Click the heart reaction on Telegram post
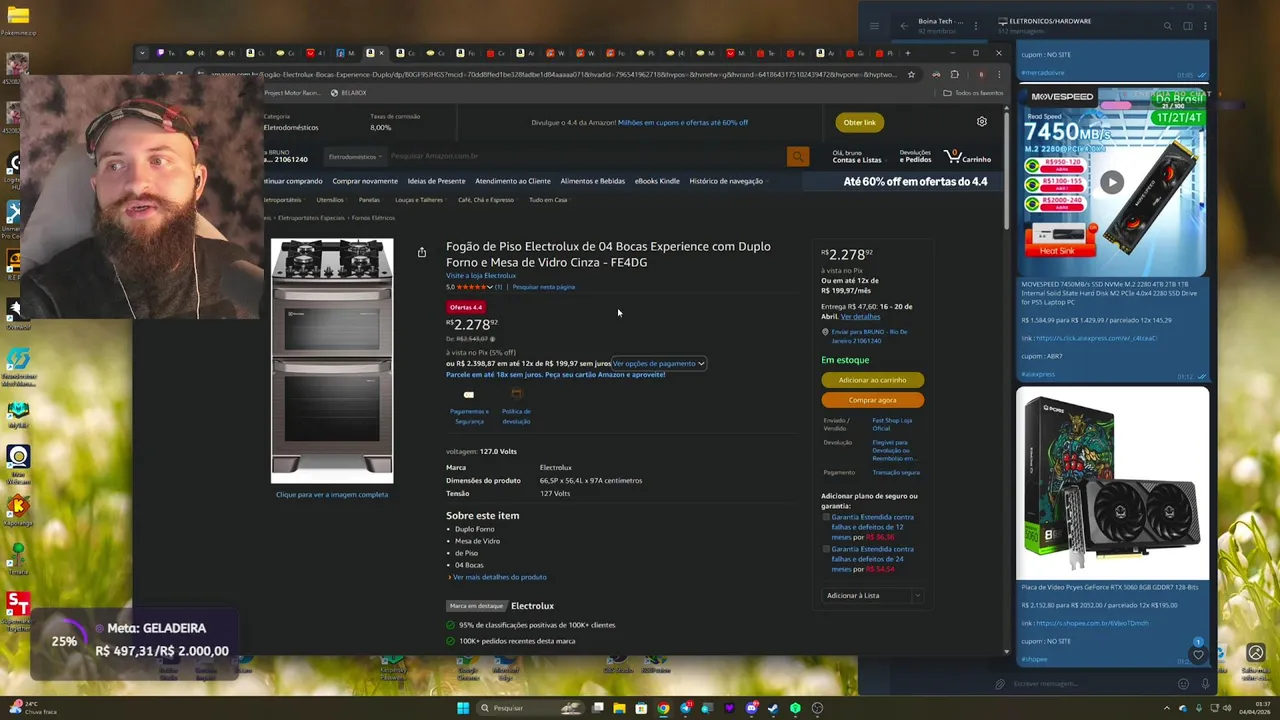 pyautogui.click(x=1198, y=655)
